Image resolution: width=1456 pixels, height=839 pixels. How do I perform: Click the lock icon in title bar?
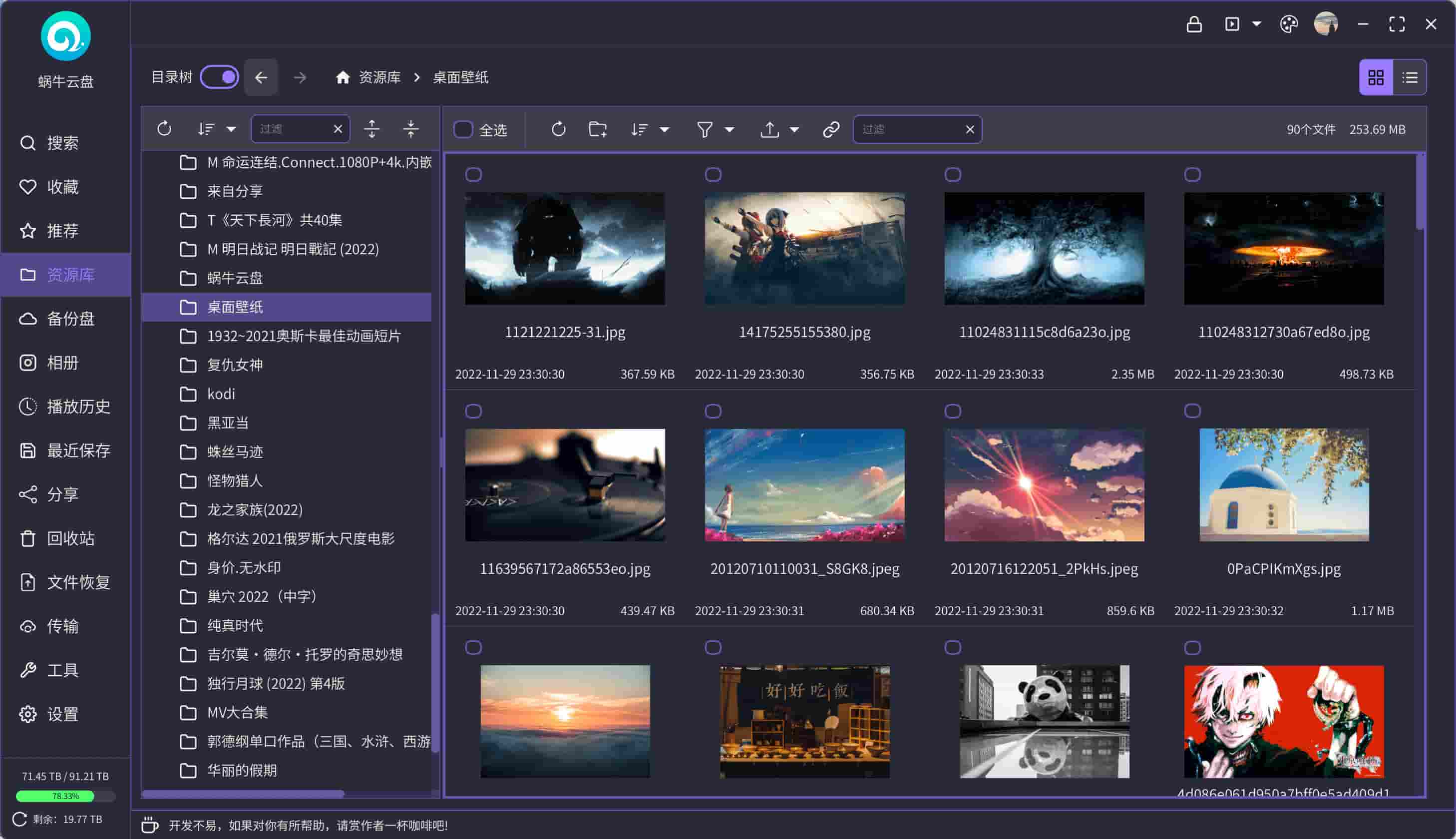[x=1194, y=24]
